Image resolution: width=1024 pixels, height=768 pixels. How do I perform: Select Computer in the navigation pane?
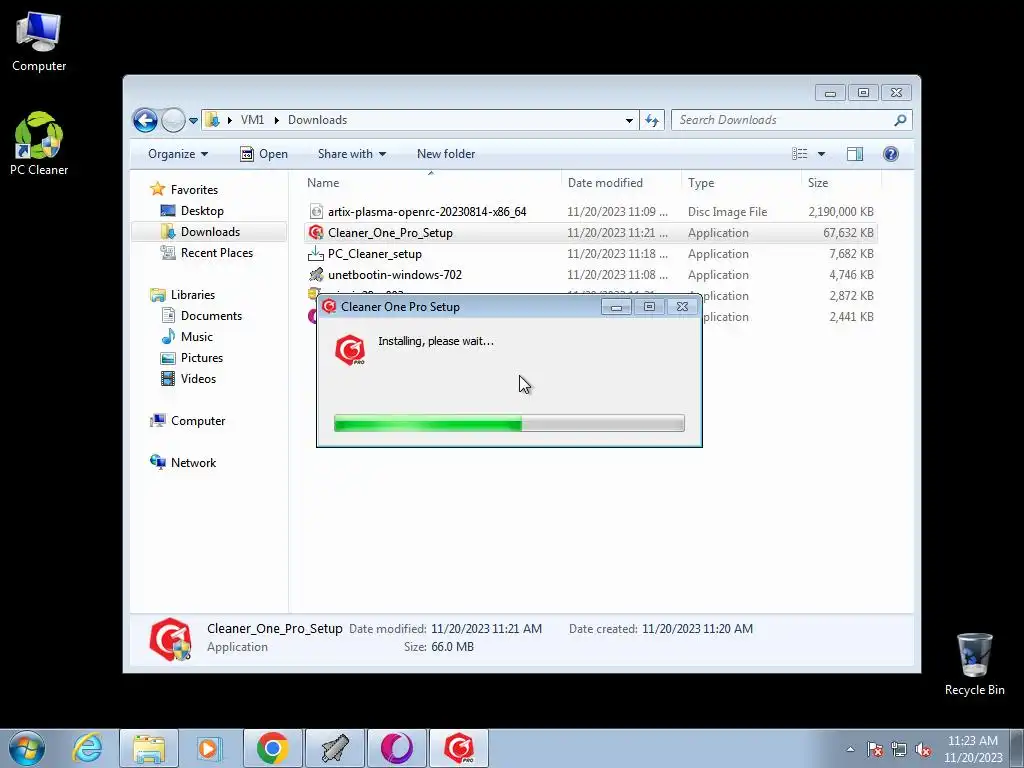coord(198,421)
